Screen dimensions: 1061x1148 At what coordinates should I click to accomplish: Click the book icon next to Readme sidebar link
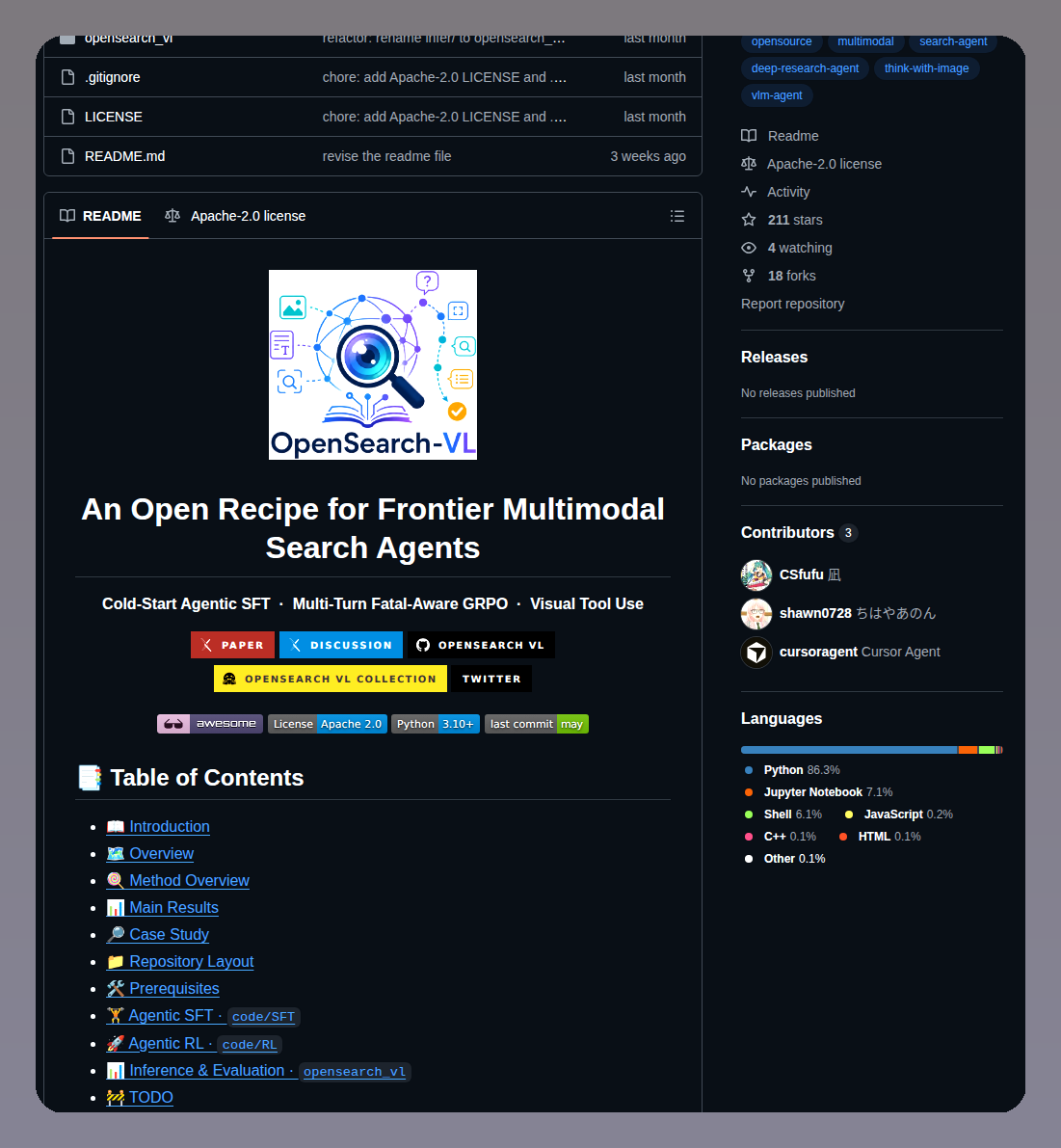(749, 136)
